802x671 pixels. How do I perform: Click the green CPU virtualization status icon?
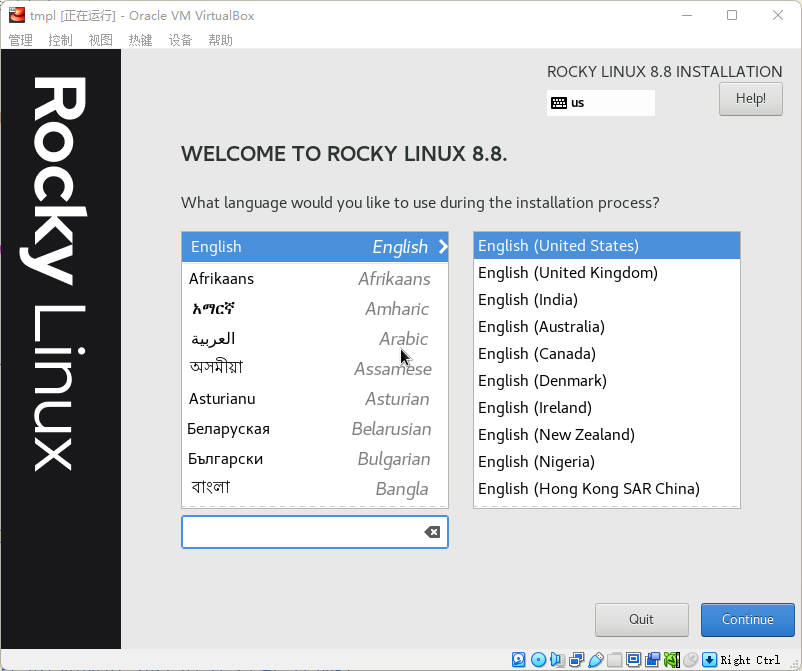672,660
